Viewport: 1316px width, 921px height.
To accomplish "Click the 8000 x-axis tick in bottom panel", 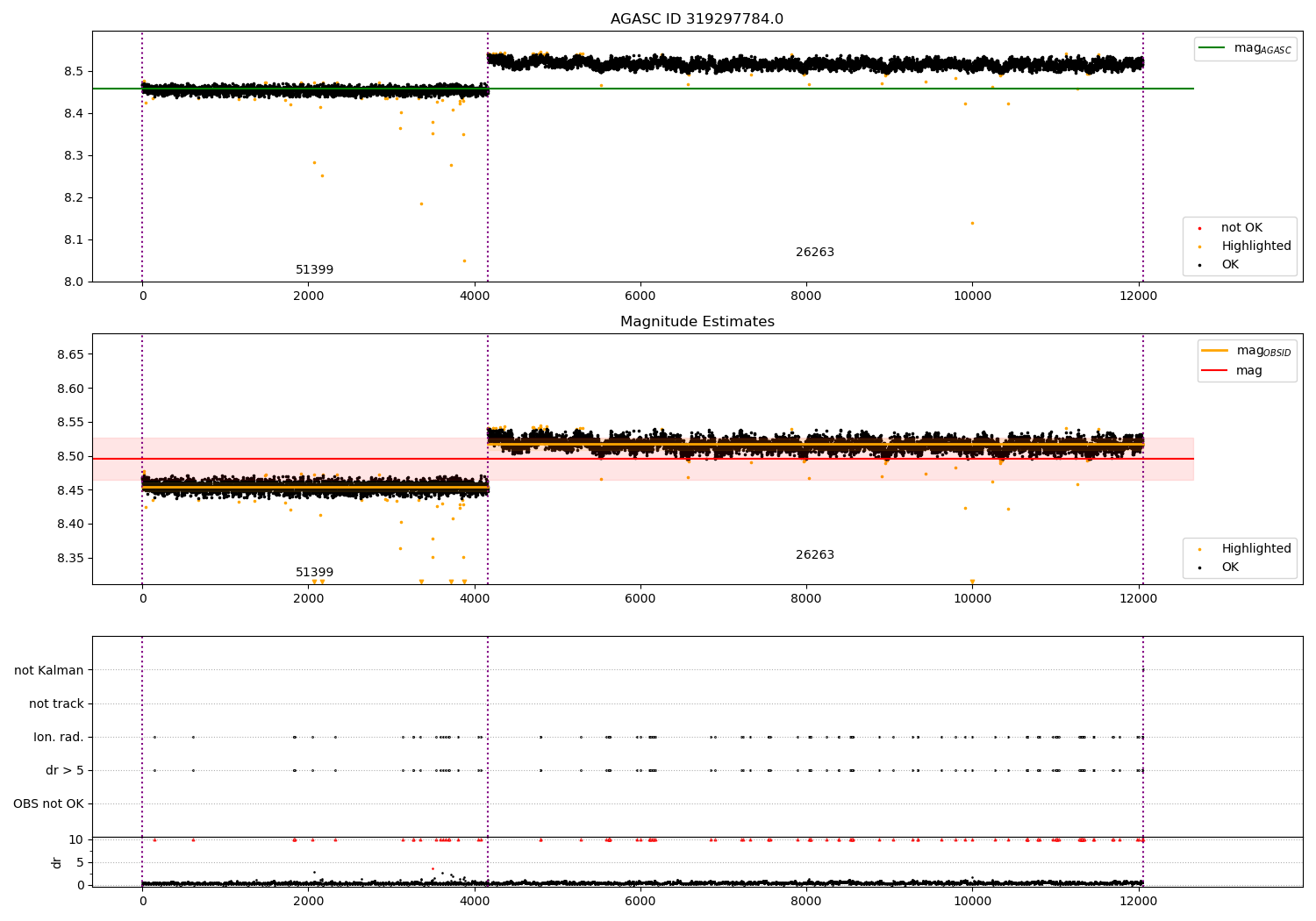I will [806, 901].
